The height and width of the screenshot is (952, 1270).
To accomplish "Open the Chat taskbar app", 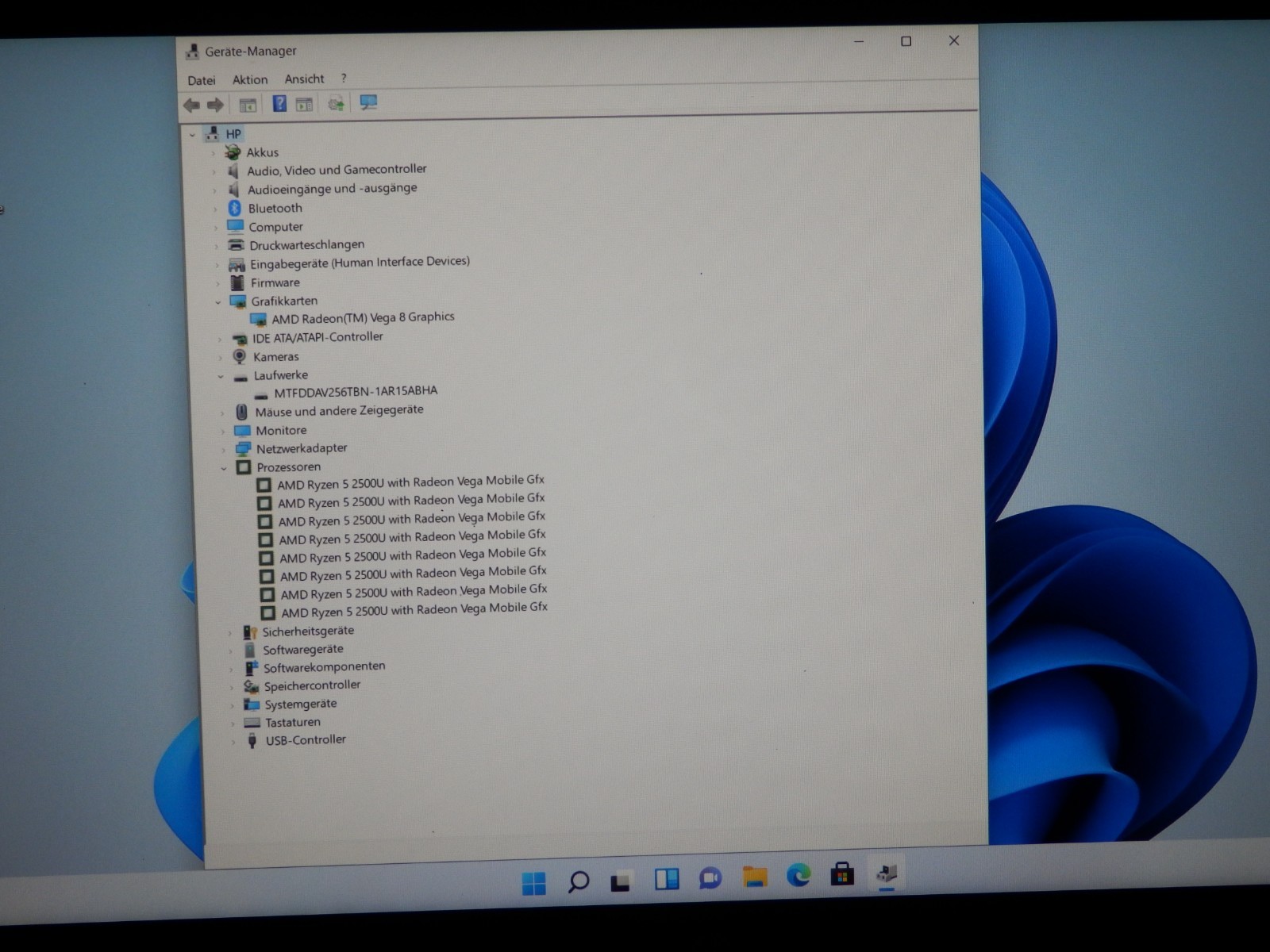I will coord(710,878).
